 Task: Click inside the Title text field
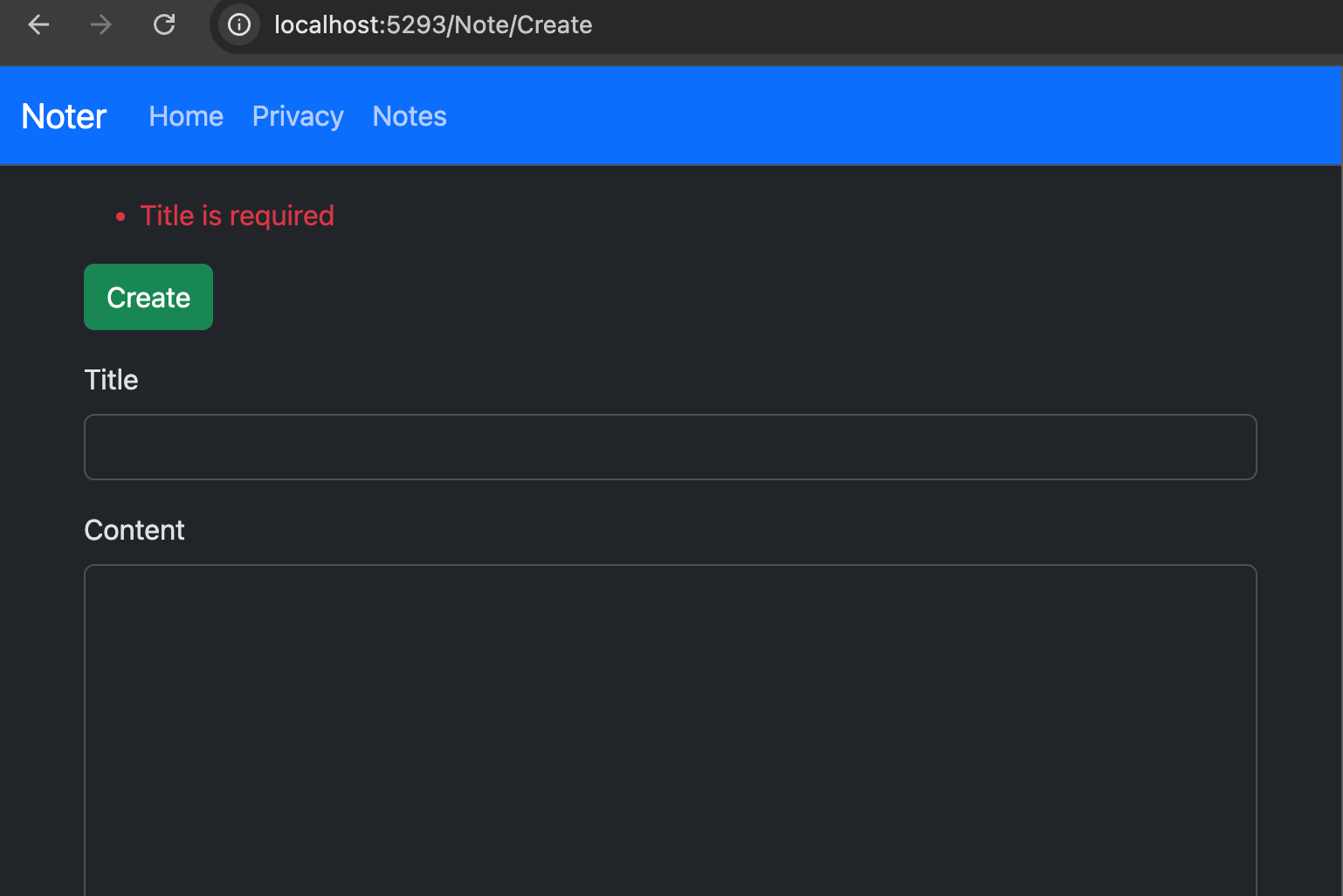pyautogui.click(x=671, y=447)
